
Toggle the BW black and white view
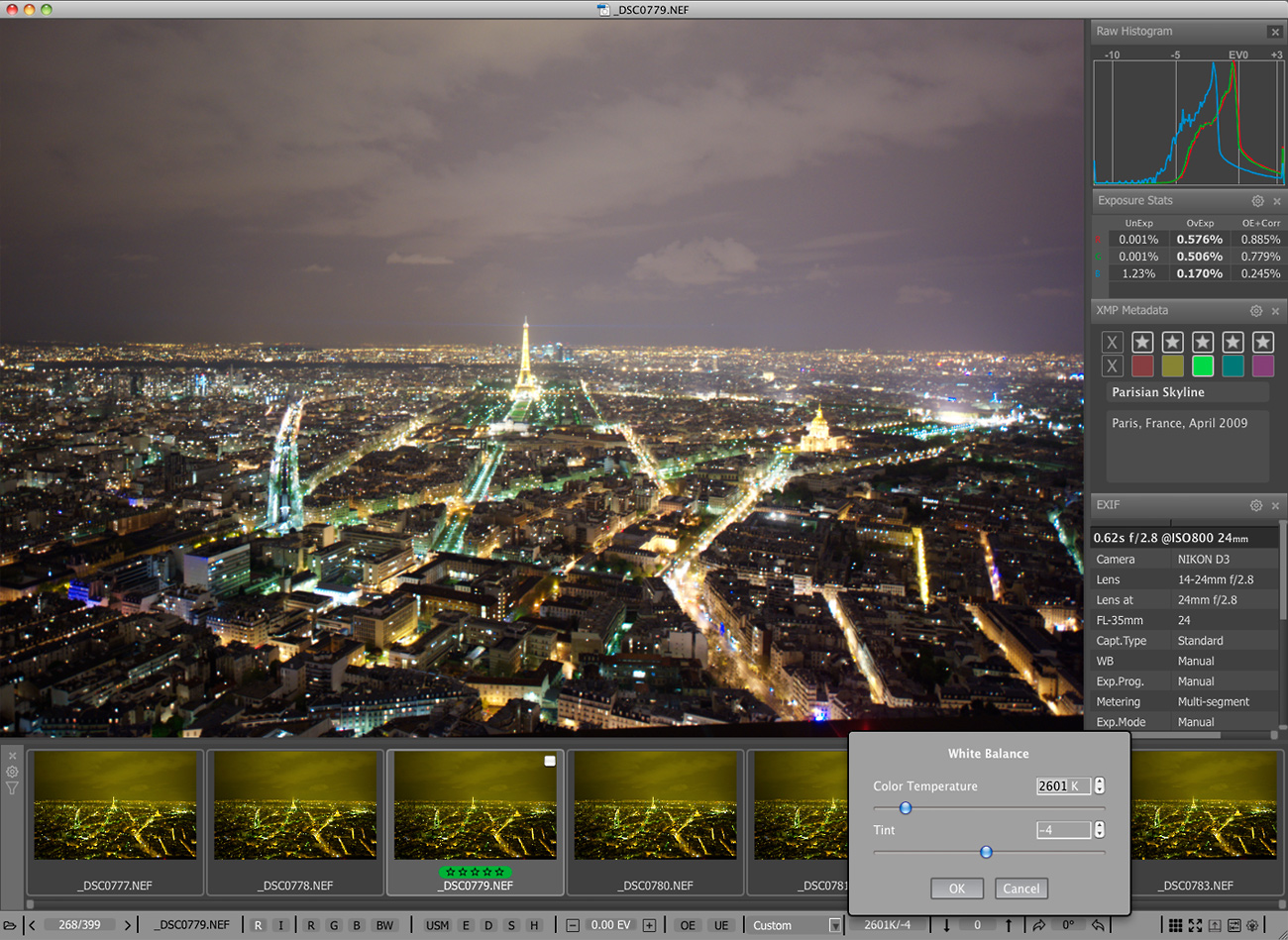coord(384,925)
